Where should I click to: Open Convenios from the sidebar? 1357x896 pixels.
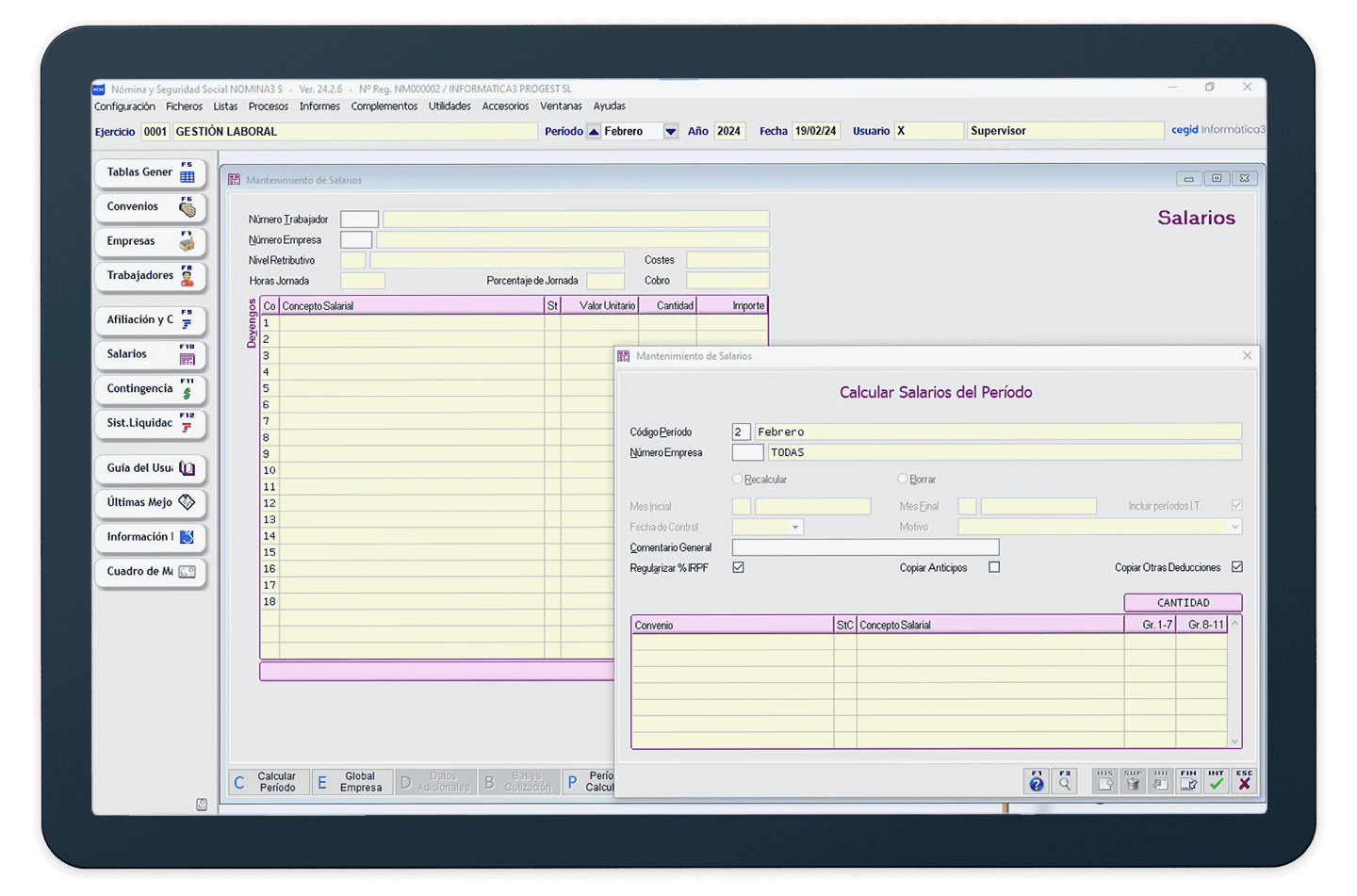pyautogui.click(x=150, y=207)
